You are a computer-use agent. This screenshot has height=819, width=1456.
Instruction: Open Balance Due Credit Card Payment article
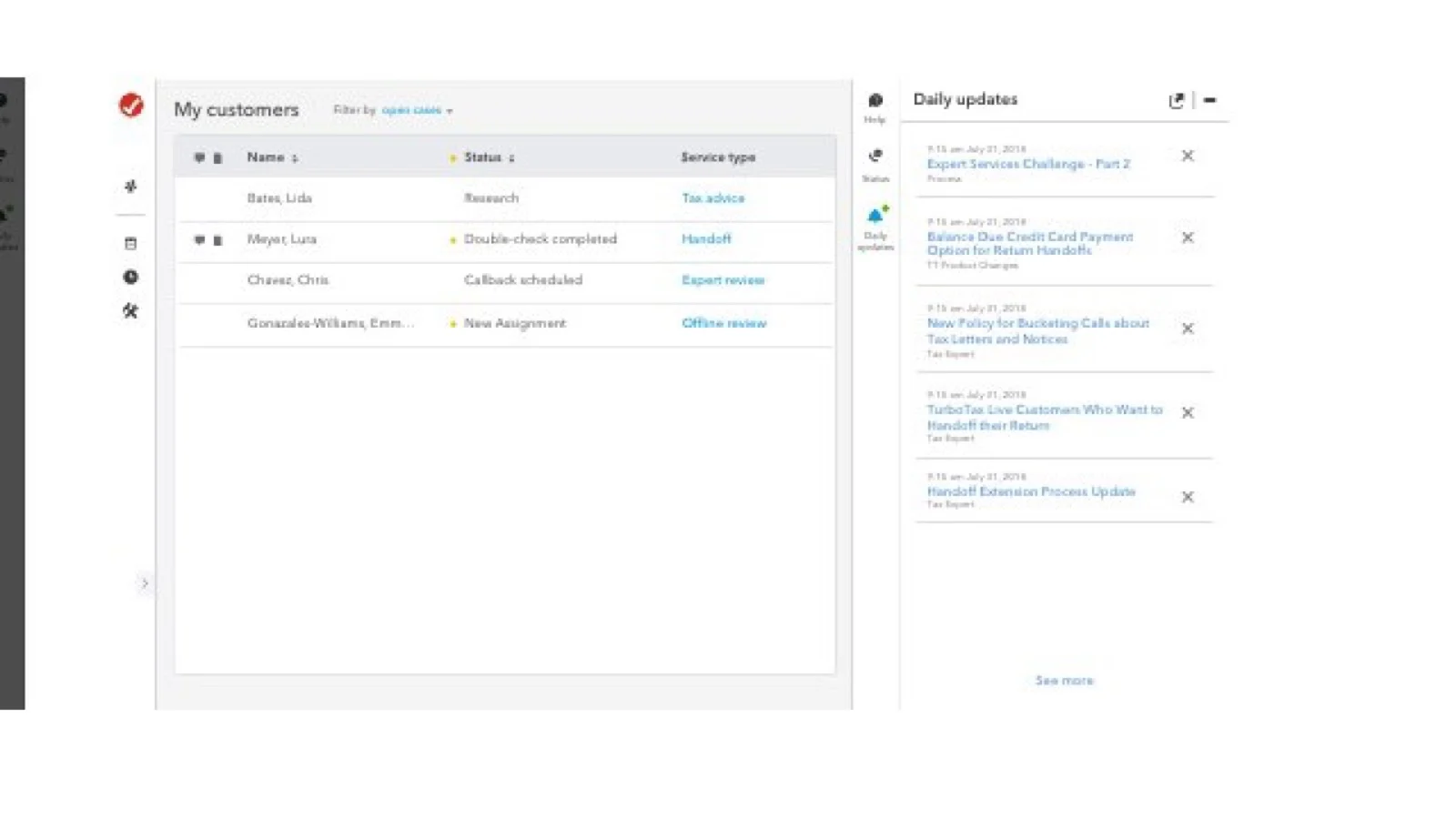tap(1030, 243)
